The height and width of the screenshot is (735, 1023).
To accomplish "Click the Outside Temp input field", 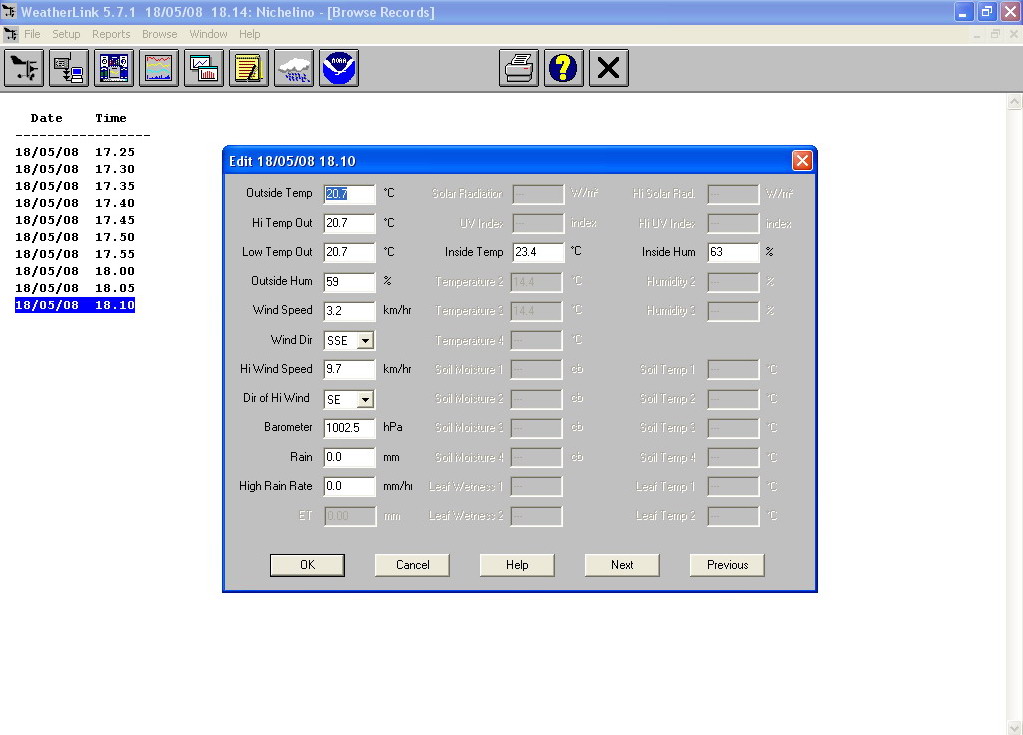I will click(x=350, y=194).
